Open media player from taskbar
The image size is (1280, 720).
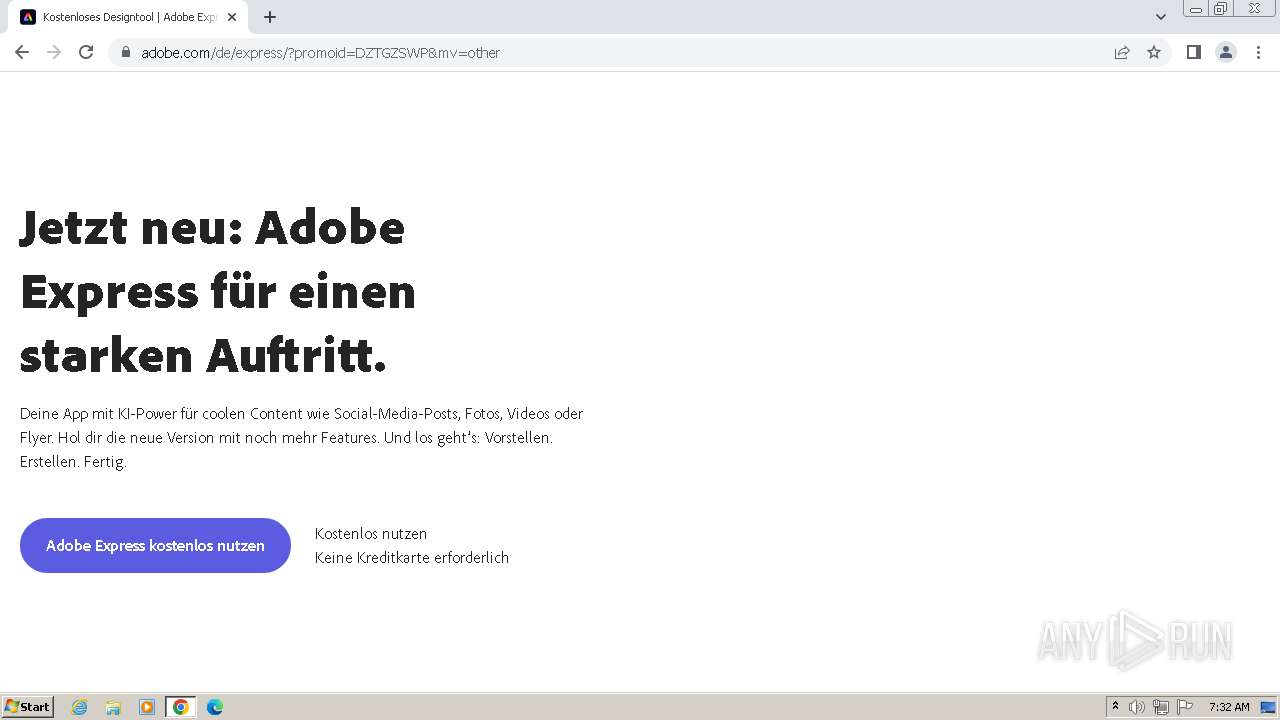pyautogui.click(x=147, y=707)
